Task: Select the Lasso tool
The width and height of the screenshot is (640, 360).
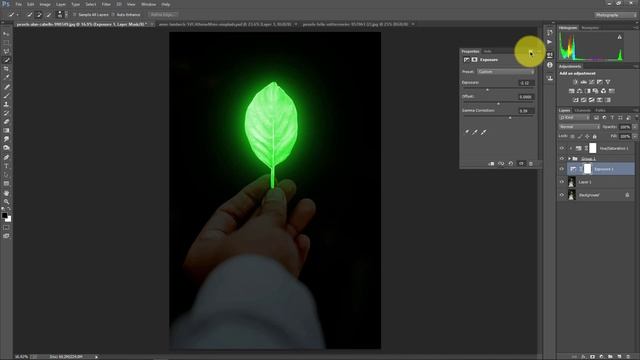Action: 6,51
